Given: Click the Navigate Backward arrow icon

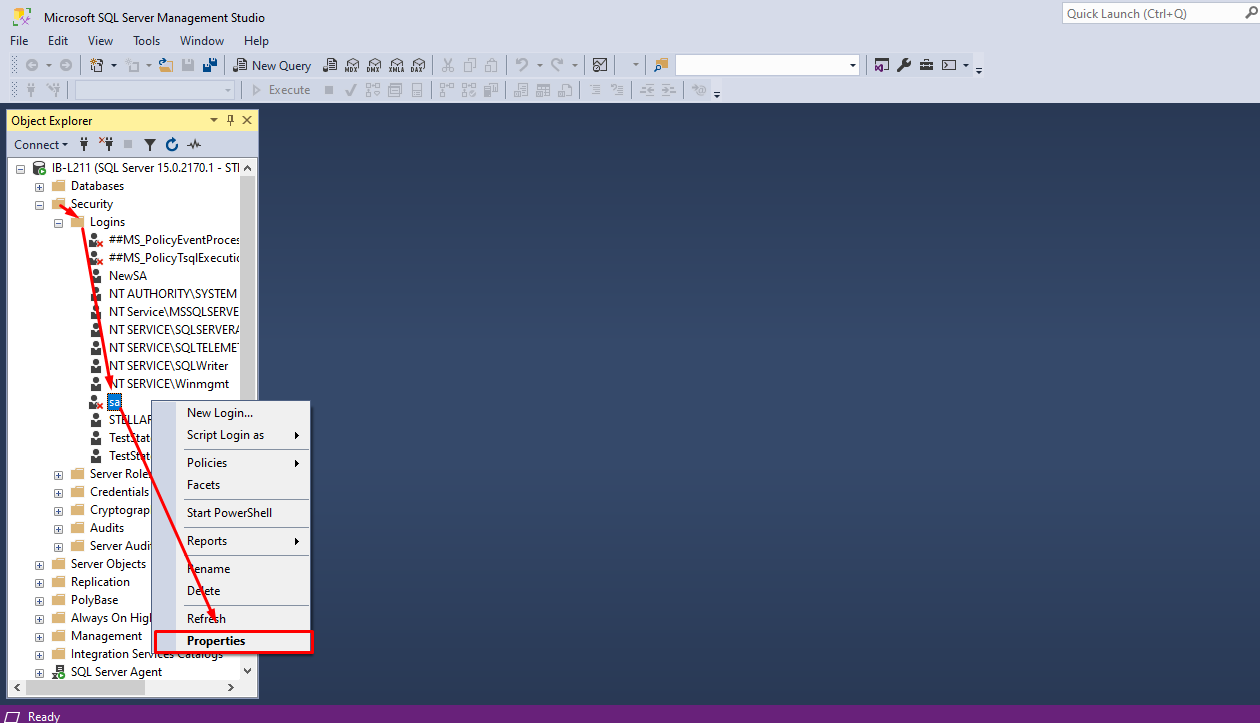Looking at the screenshot, I should [32, 65].
